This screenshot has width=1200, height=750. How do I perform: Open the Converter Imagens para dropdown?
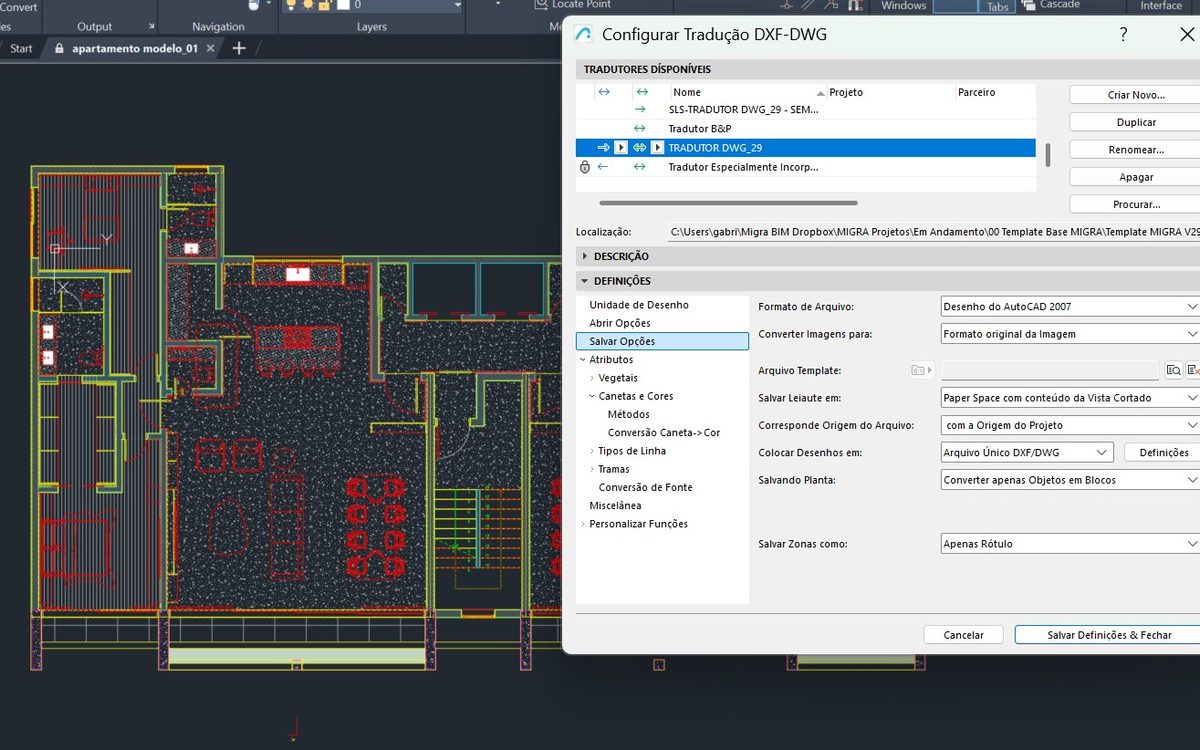coord(1070,334)
